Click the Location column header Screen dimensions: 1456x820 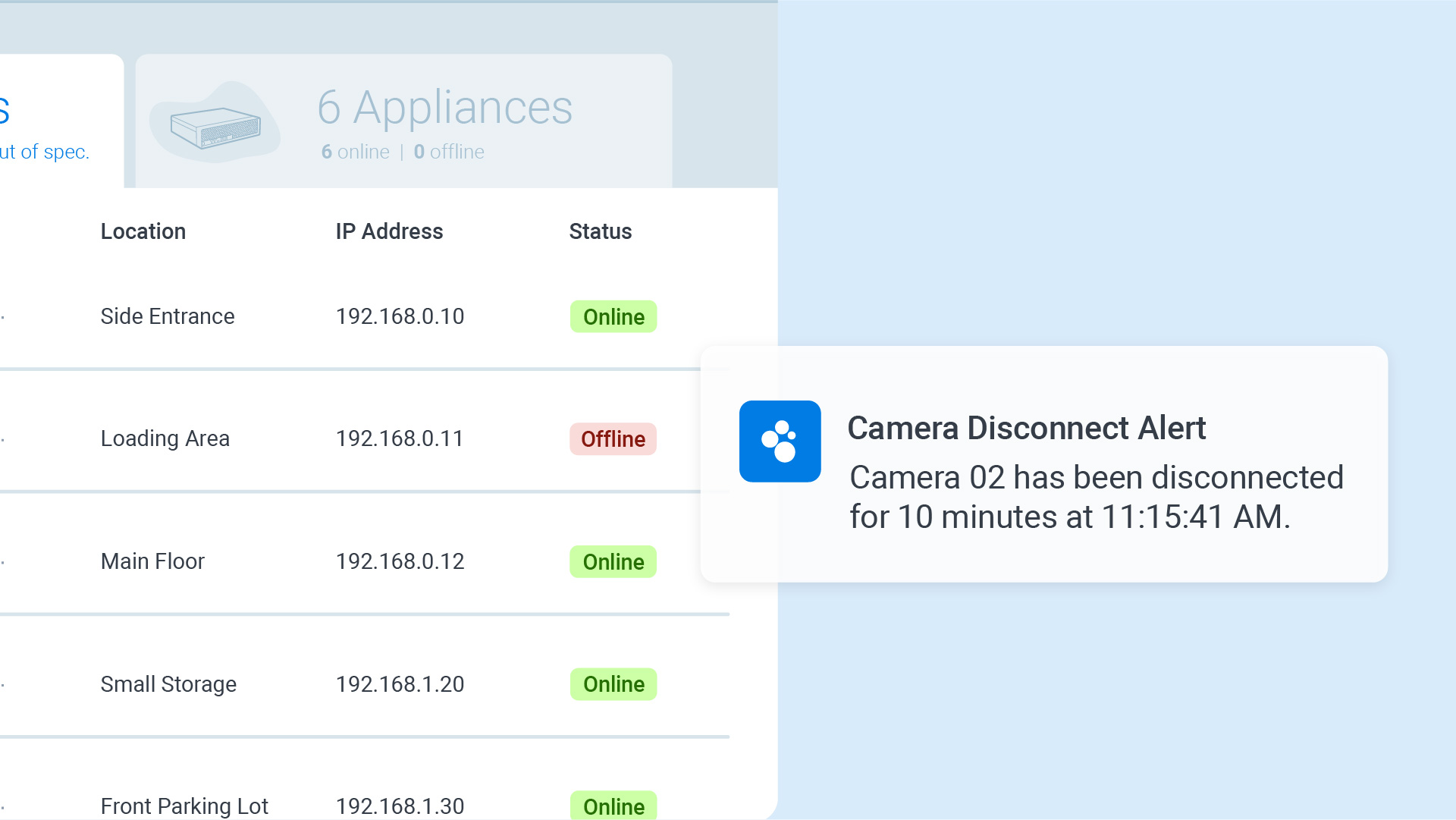coord(143,231)
